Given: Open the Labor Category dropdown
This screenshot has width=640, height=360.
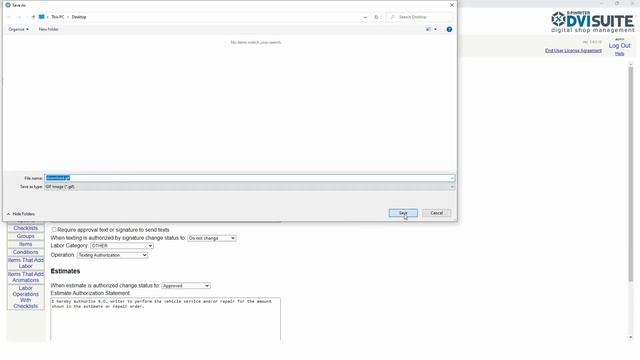Looking at the screenshot, I should click(122, 246).
